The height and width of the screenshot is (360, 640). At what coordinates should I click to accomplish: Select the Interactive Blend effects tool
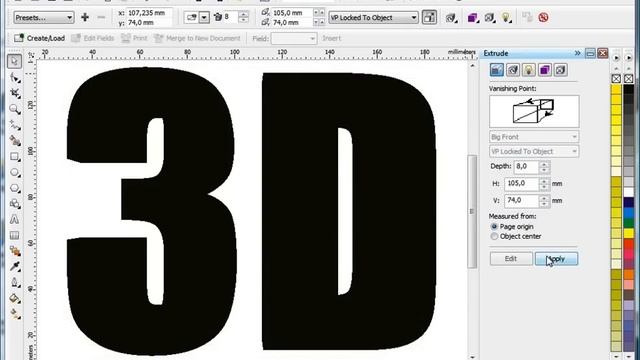15,251
